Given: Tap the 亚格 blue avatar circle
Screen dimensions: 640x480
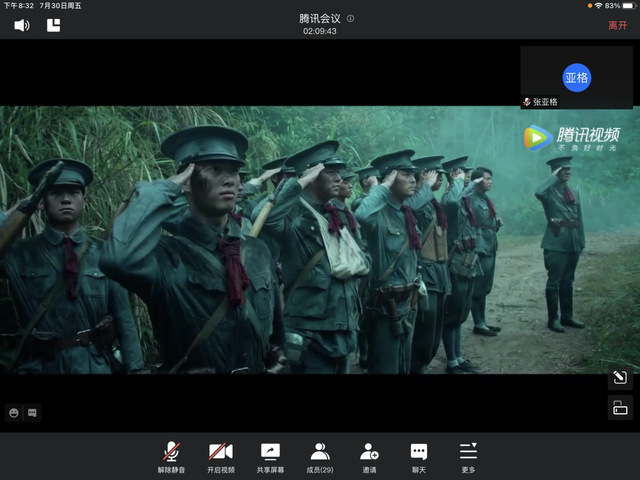Looking at the screenshot, I should [576, 77].
